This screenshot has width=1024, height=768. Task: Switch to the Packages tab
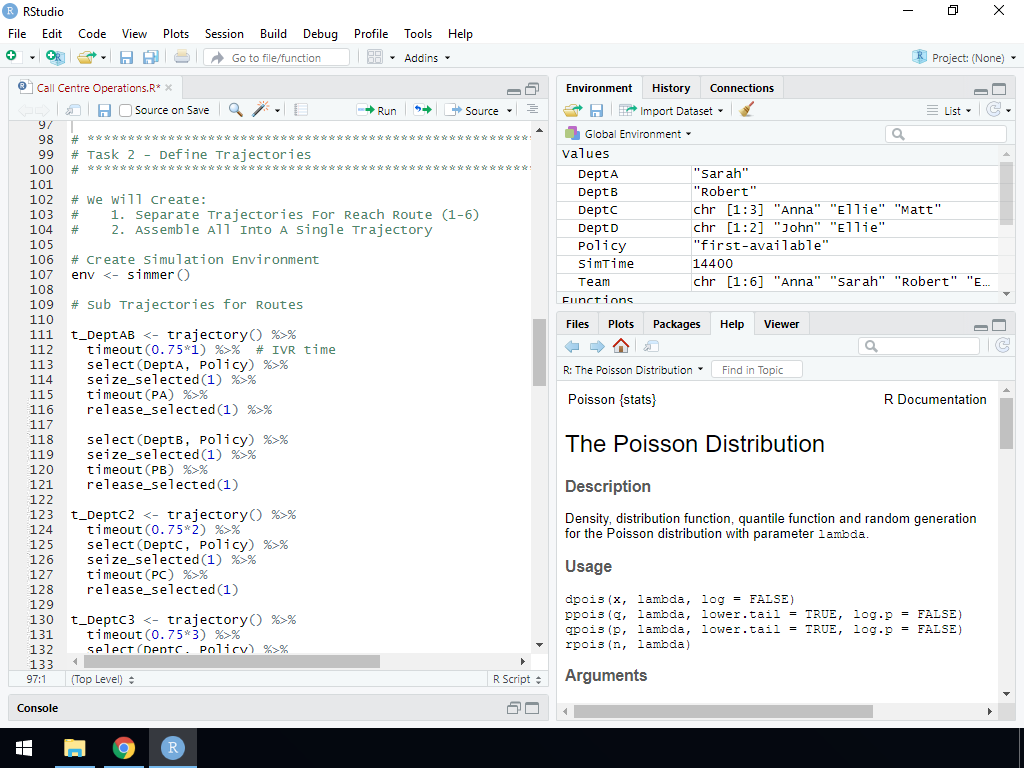(676, 324)
